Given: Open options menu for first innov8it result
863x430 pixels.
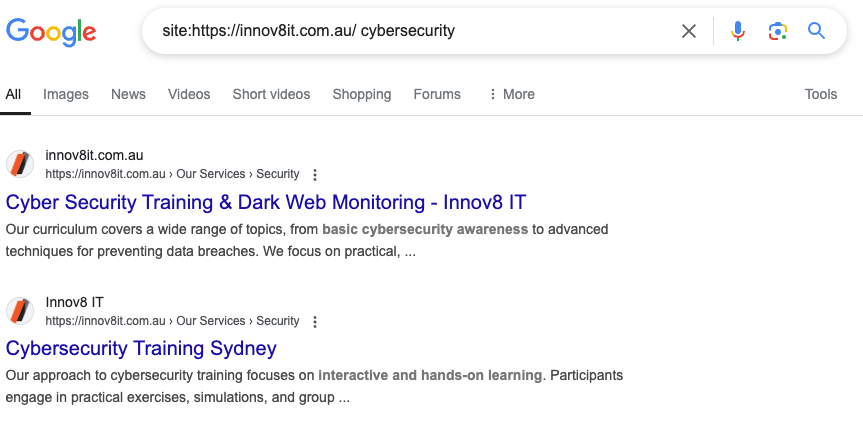Looking at the screenshot, I should 315,175.
